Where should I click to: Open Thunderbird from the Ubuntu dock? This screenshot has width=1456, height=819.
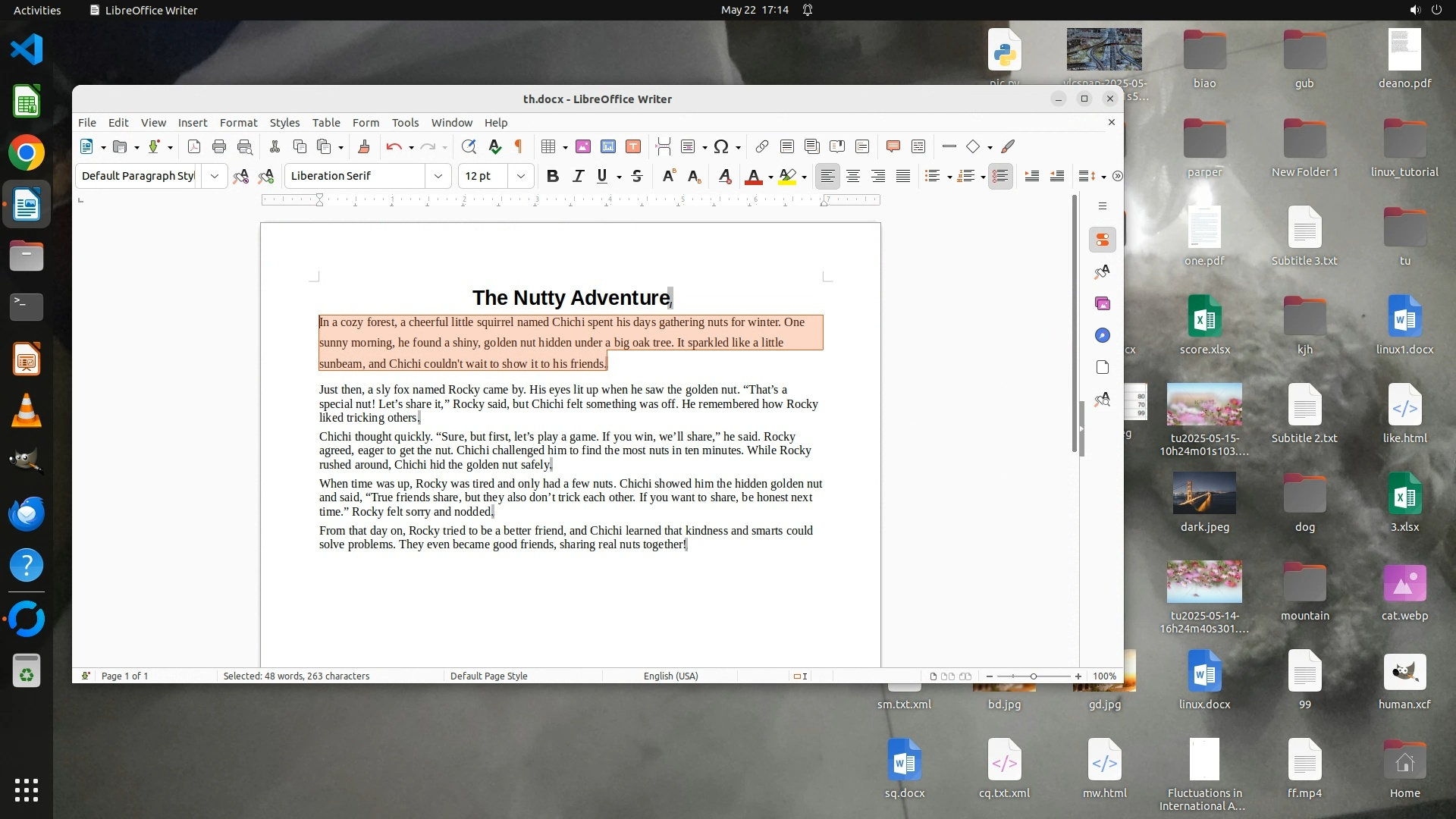click(27, 513)
